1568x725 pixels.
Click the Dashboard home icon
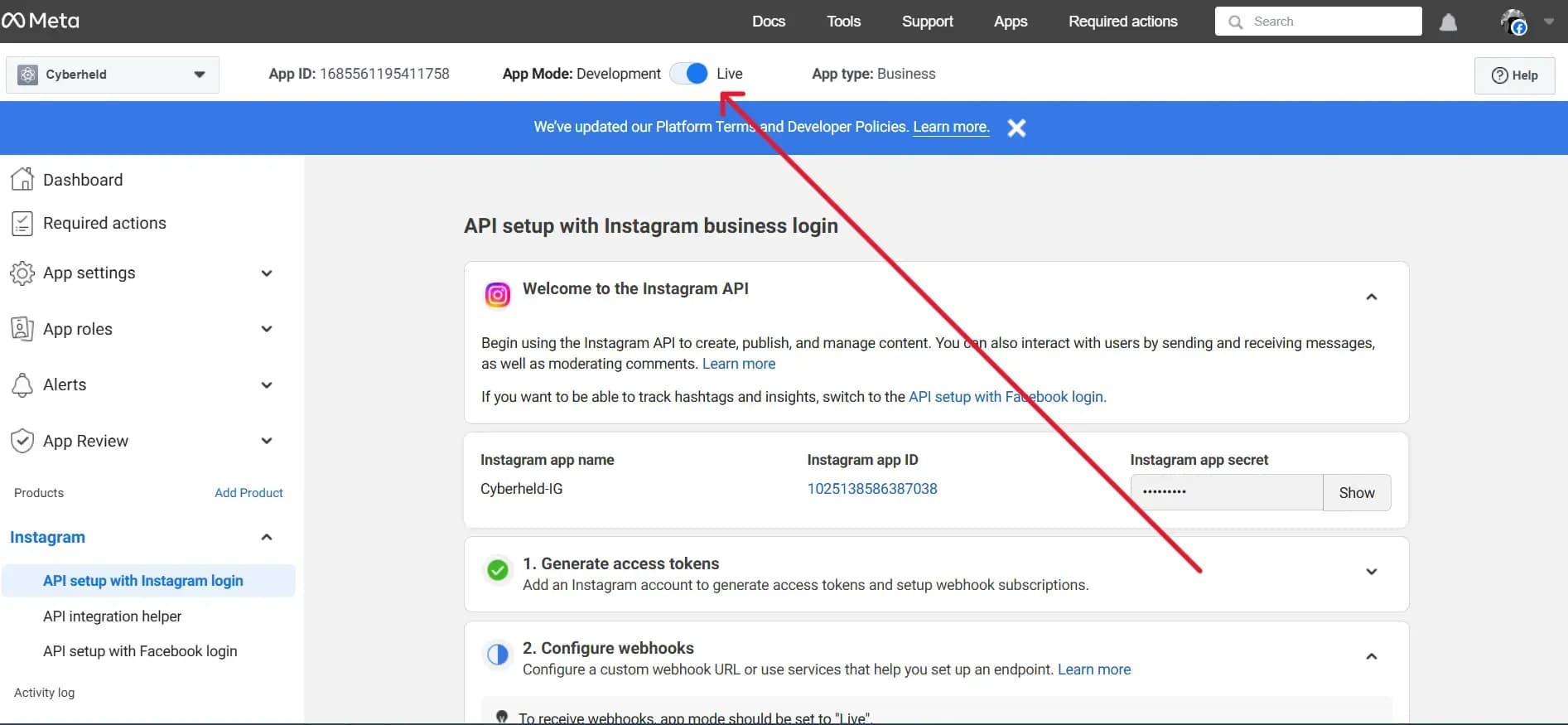(x=22, y=179)
